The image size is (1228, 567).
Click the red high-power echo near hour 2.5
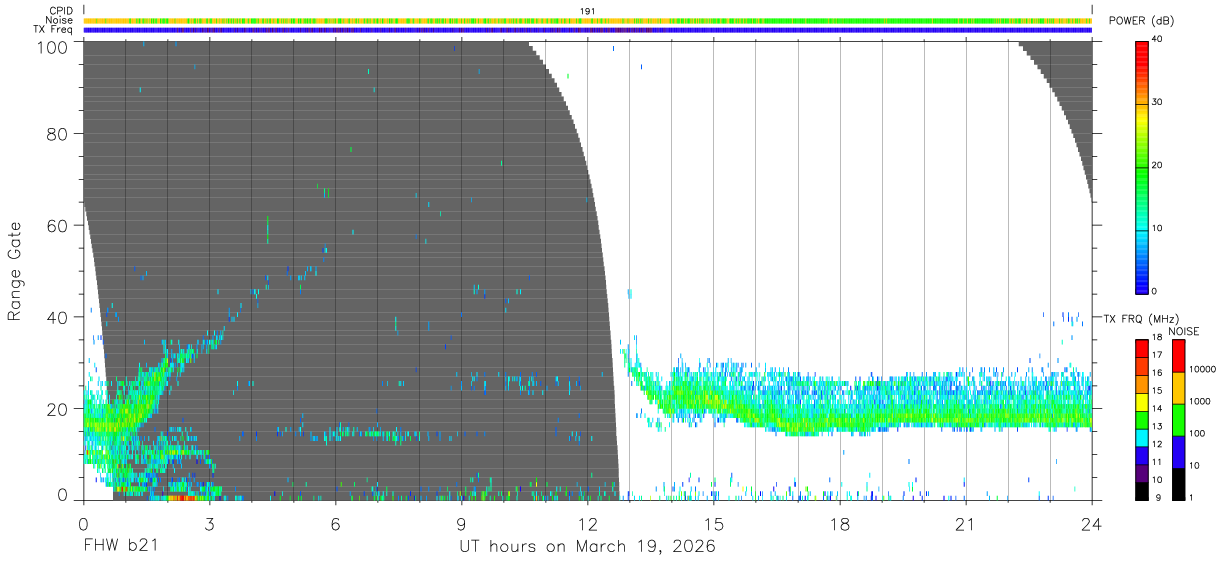click(x=180, y=496)
